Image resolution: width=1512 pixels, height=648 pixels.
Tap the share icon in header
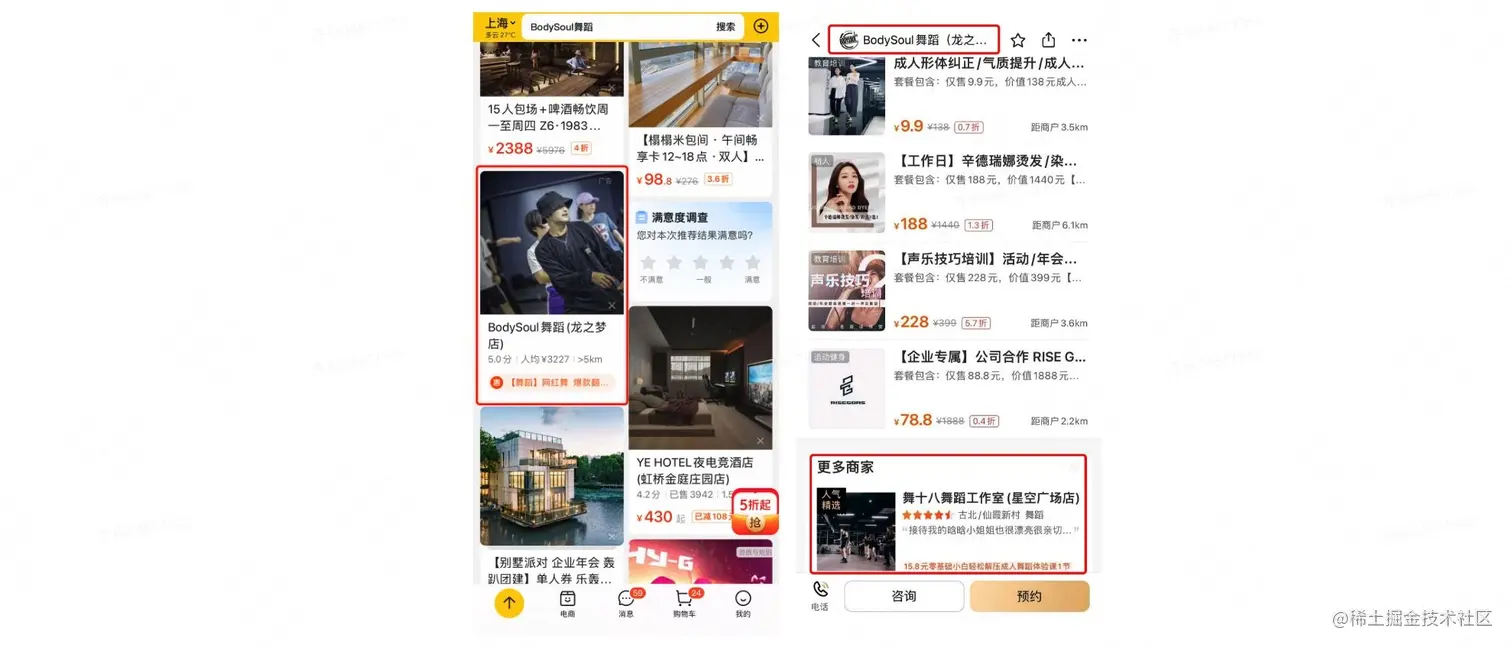(1048, 40)
